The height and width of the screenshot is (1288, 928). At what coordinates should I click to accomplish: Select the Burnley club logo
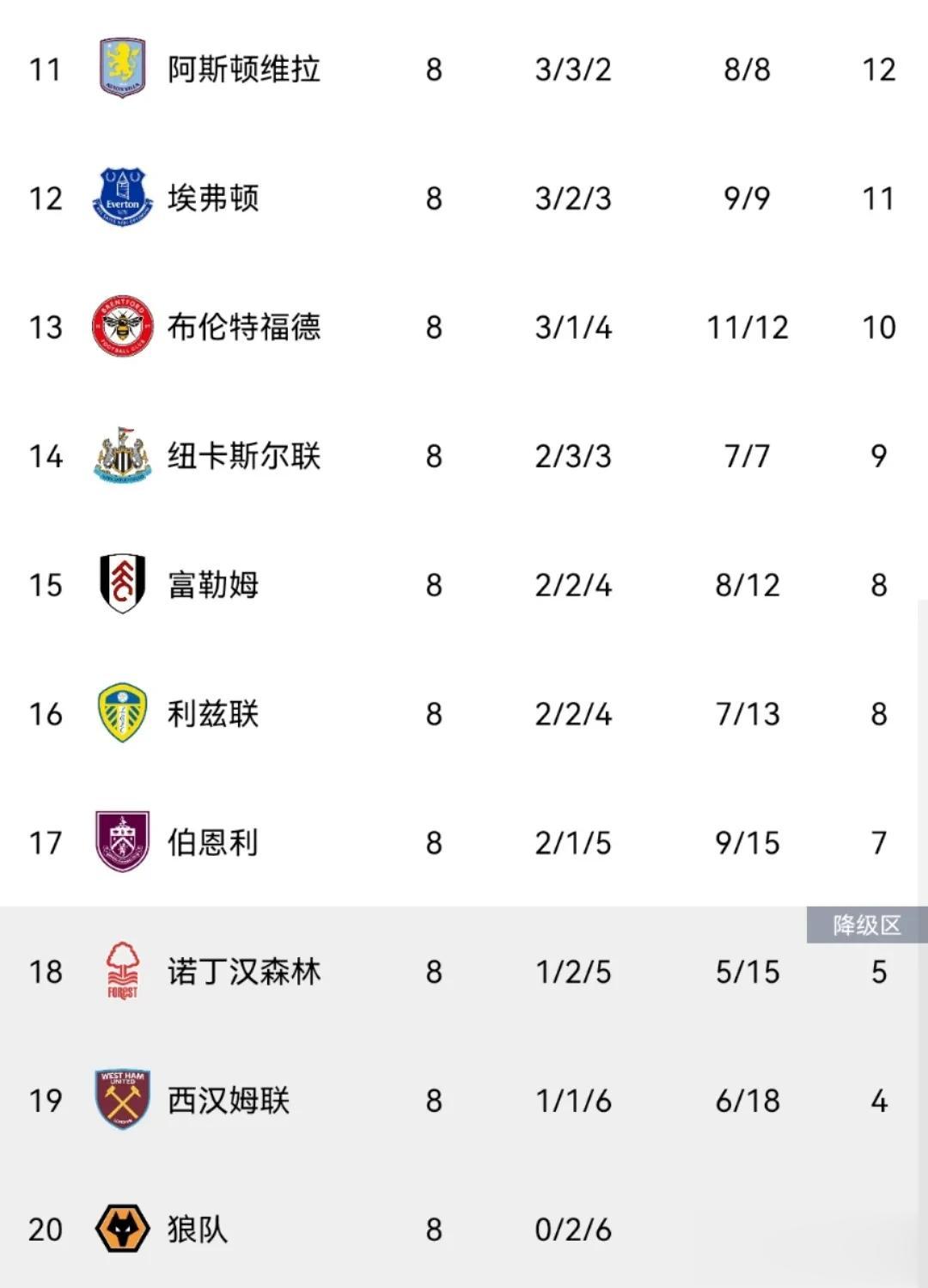coord(122,842)
